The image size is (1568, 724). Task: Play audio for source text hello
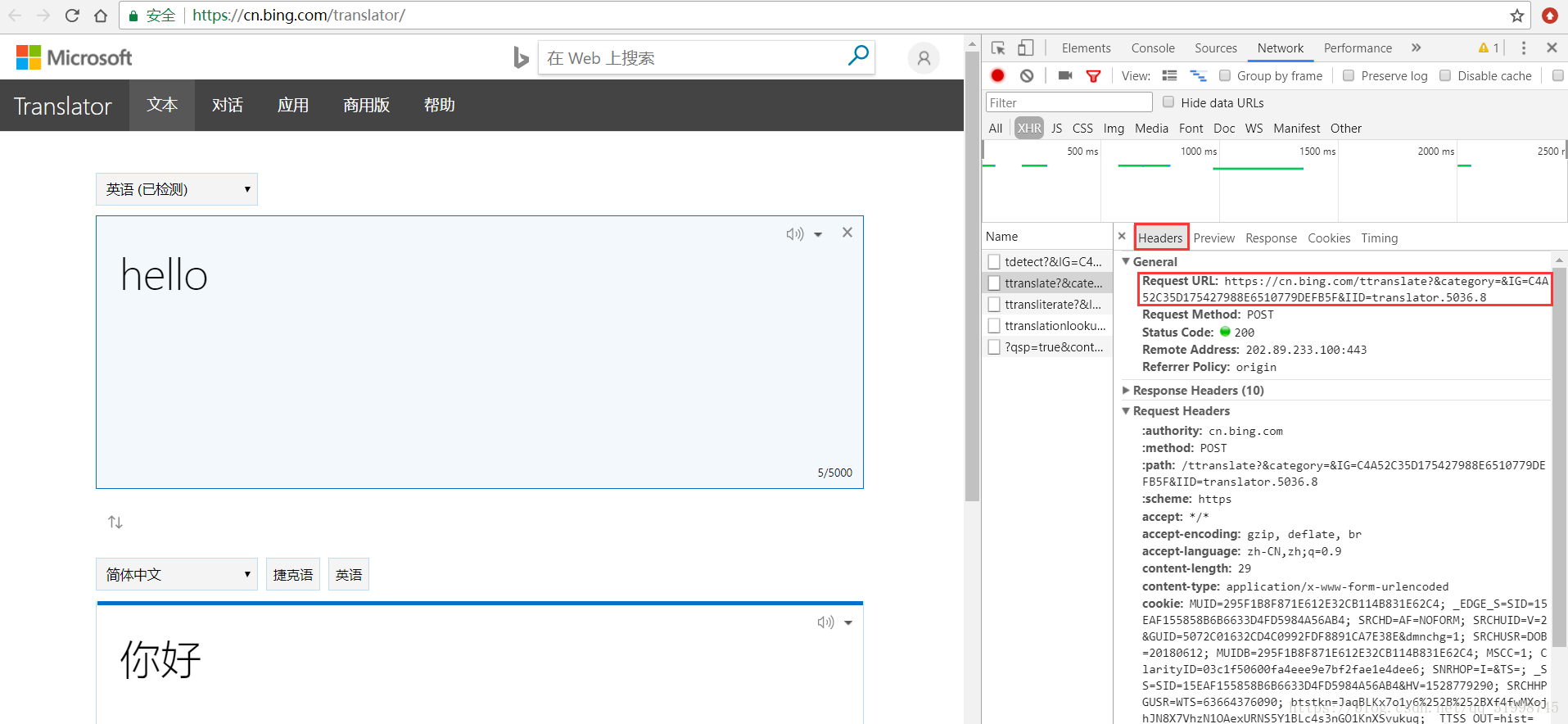[794, 234]
